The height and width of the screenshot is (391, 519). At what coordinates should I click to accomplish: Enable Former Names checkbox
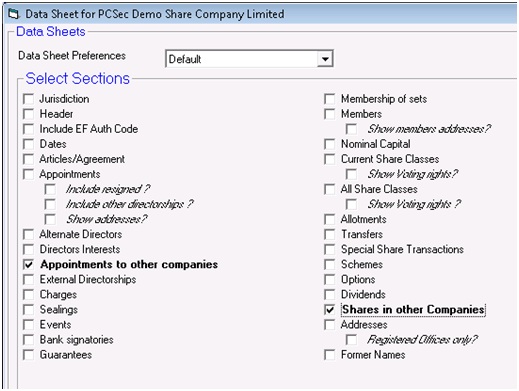330,355
